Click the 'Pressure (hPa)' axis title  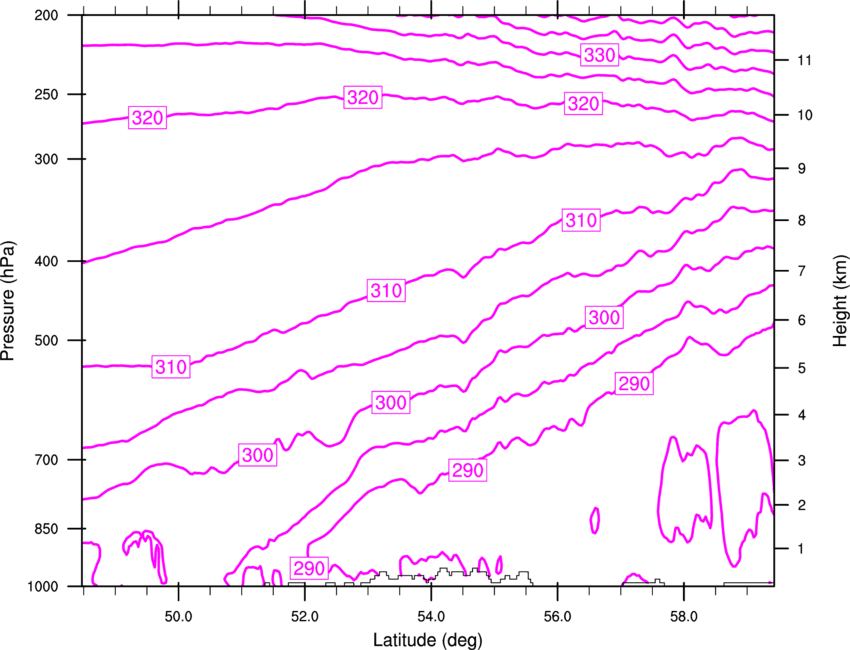click(x=8, y=300)
